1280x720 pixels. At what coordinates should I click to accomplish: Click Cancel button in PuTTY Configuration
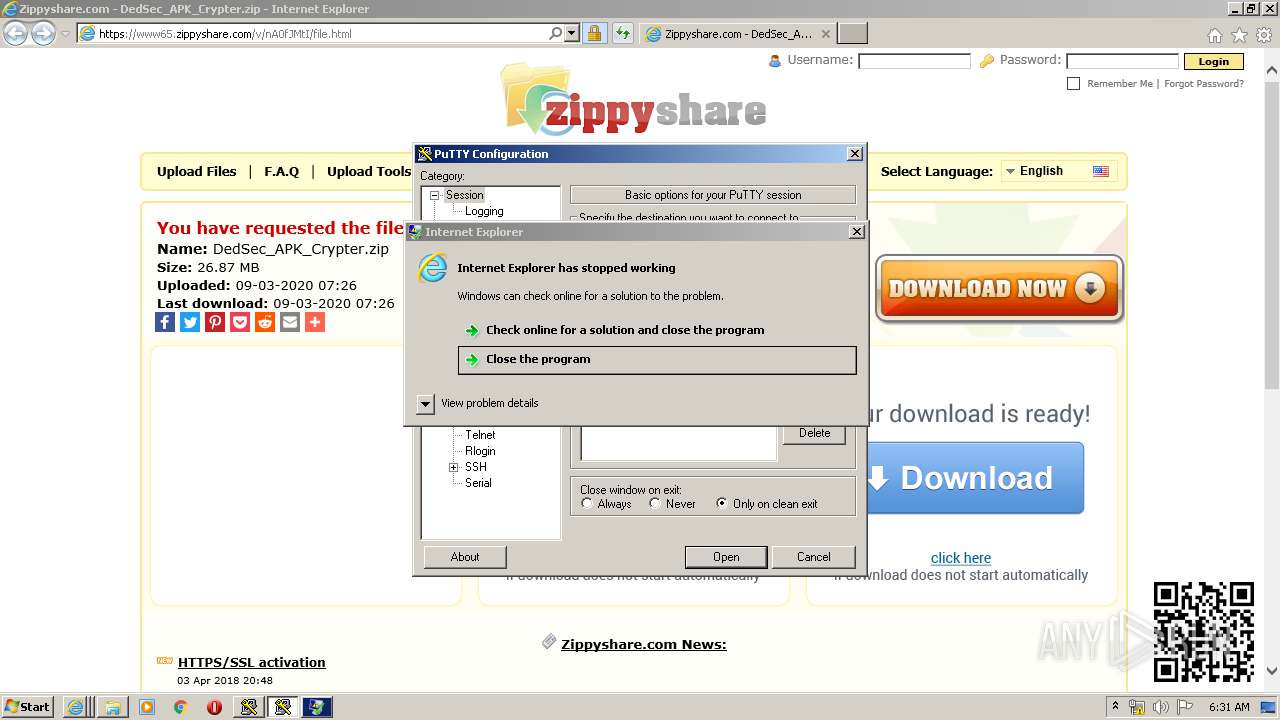pos(814,557)
